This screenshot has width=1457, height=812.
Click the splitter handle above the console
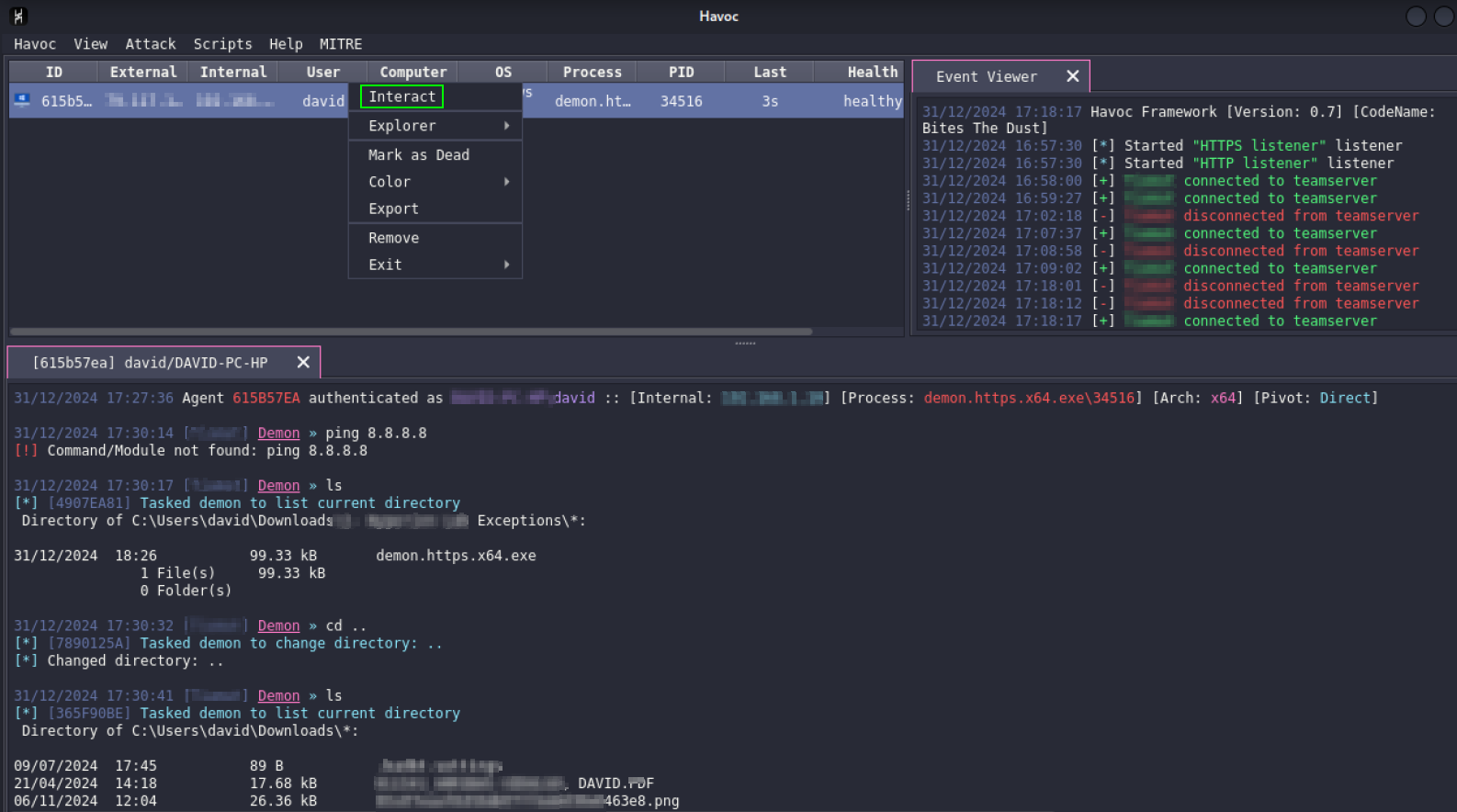(x=745, y=343)
